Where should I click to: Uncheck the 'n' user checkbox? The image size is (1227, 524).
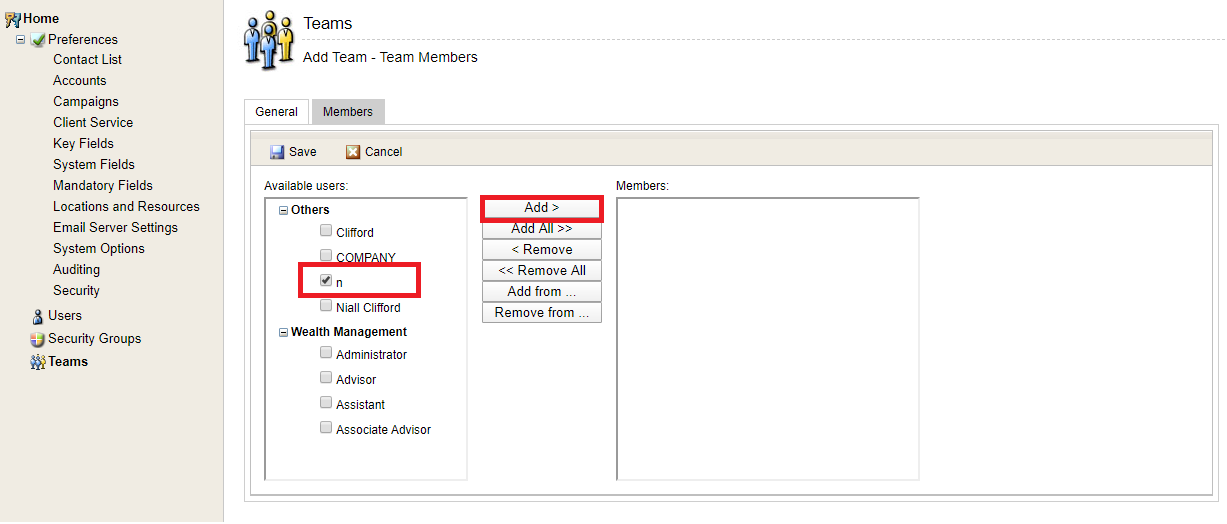(x=326, y=281)
